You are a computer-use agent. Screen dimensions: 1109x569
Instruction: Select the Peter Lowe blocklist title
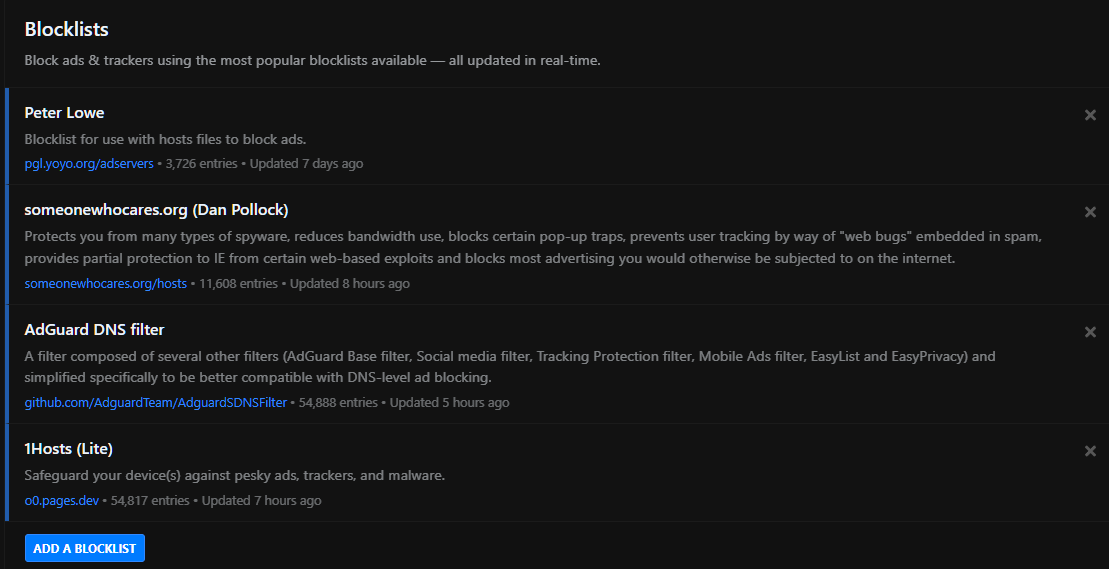click(64, 113)
